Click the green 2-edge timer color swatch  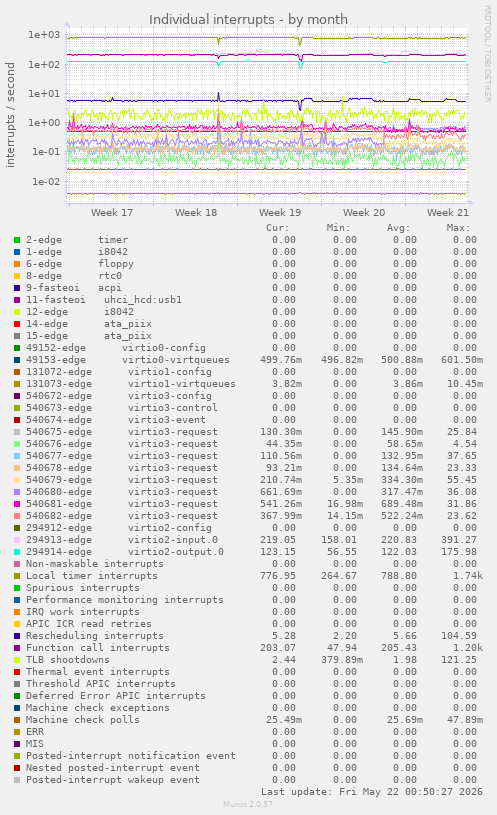(17, 240)
